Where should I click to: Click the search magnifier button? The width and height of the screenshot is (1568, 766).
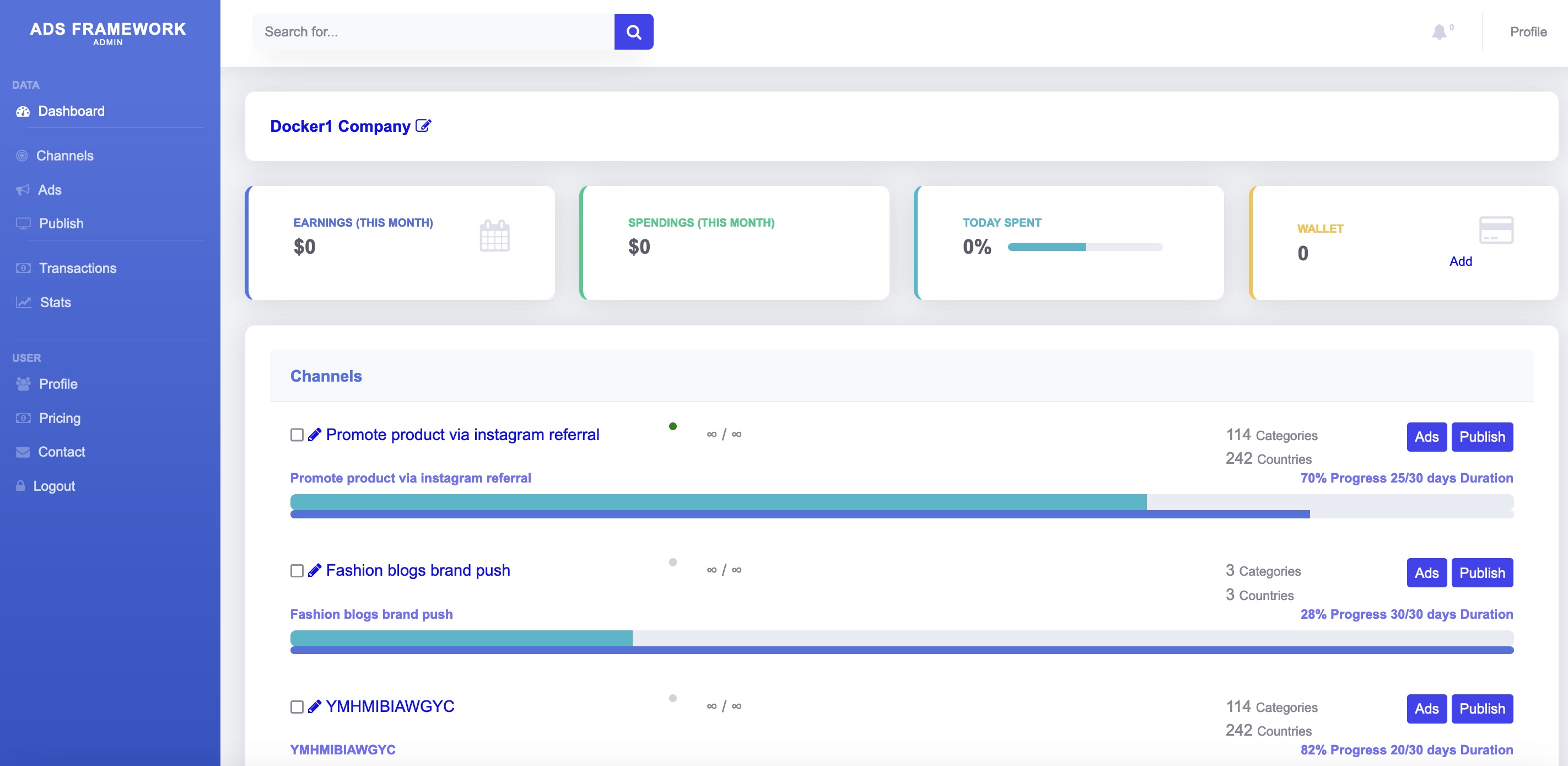click(x=633, y=31)
